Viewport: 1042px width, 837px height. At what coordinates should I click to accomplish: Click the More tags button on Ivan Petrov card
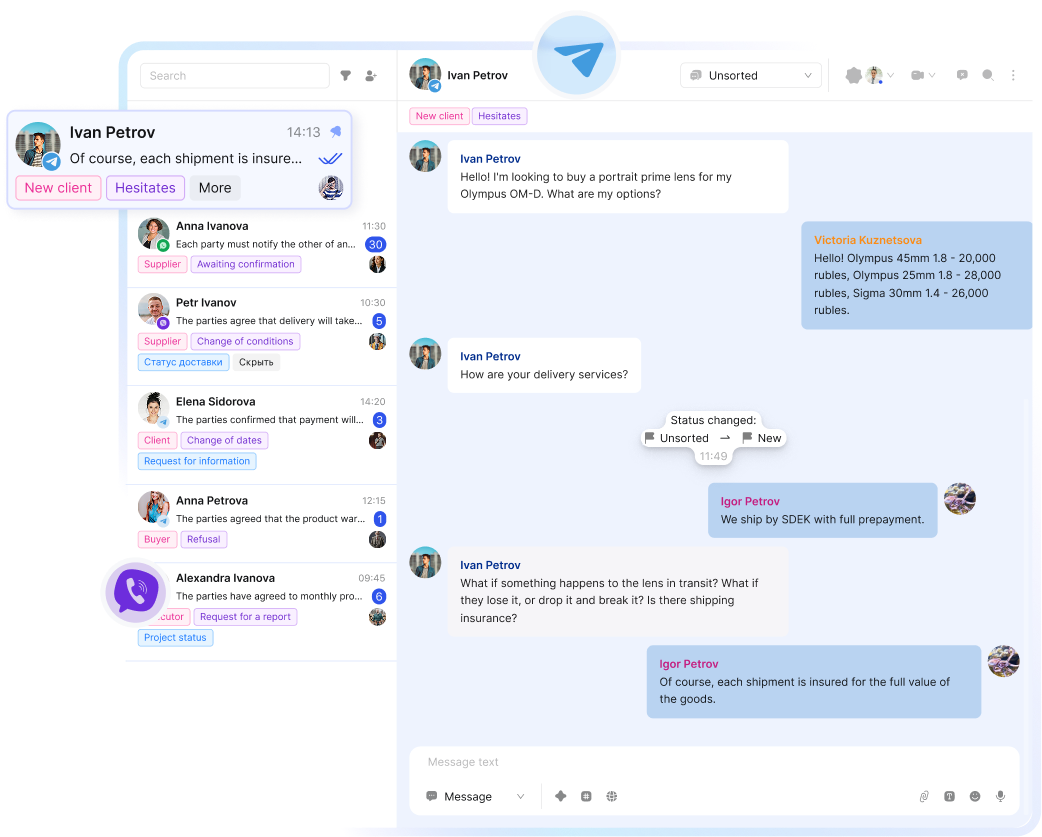215,188
